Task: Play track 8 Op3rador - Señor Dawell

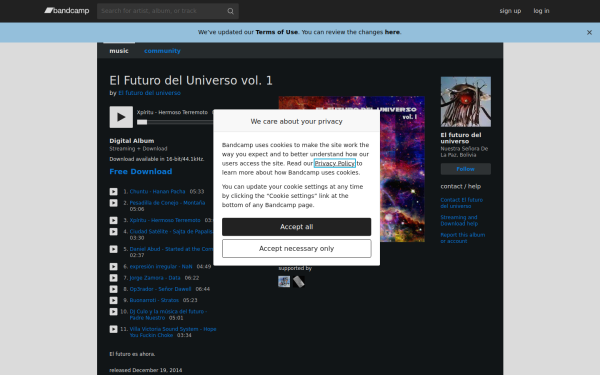Action: tap(114, 289)
